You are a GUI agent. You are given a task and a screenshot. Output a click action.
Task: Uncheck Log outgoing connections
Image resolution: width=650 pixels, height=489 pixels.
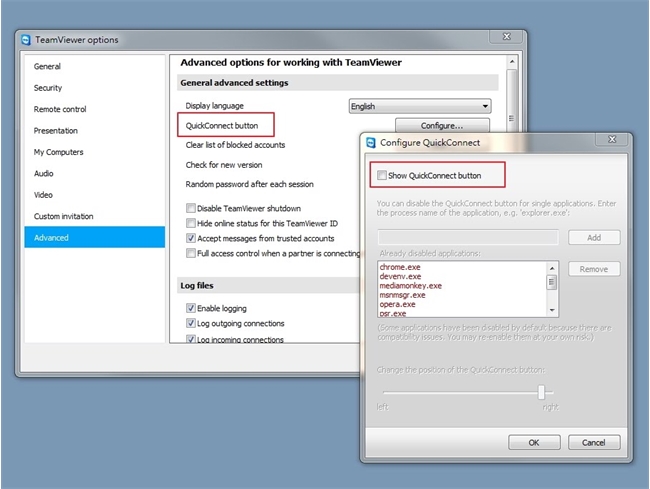191,324
